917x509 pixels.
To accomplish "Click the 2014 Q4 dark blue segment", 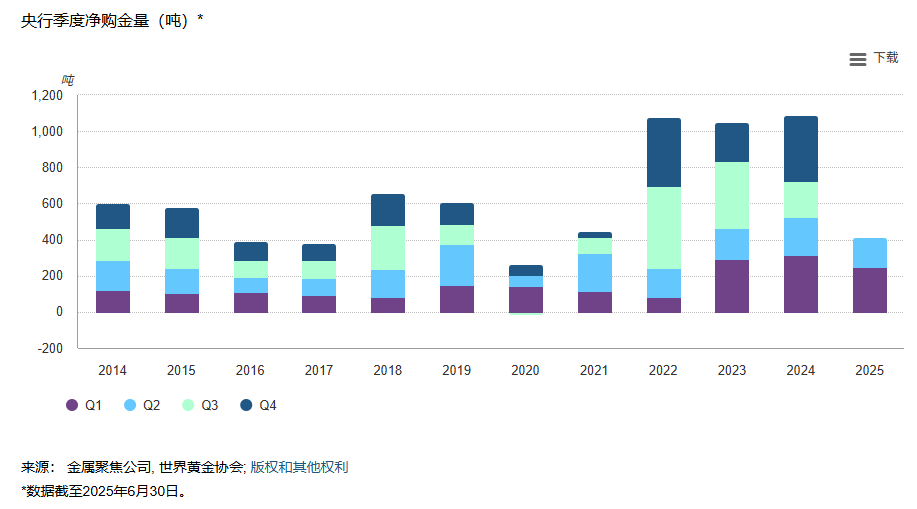I will coord(113,217).
